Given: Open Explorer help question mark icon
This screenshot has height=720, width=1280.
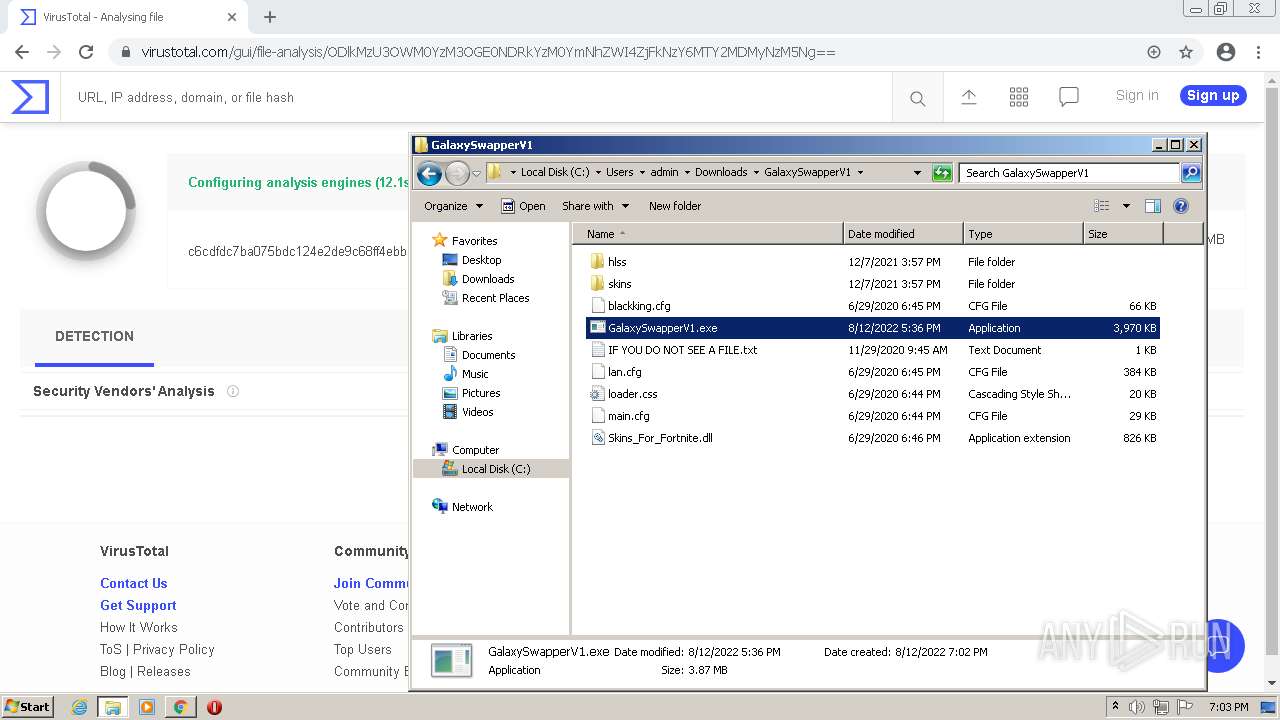Looking at the screenshot, I should tap(1180, 206).
